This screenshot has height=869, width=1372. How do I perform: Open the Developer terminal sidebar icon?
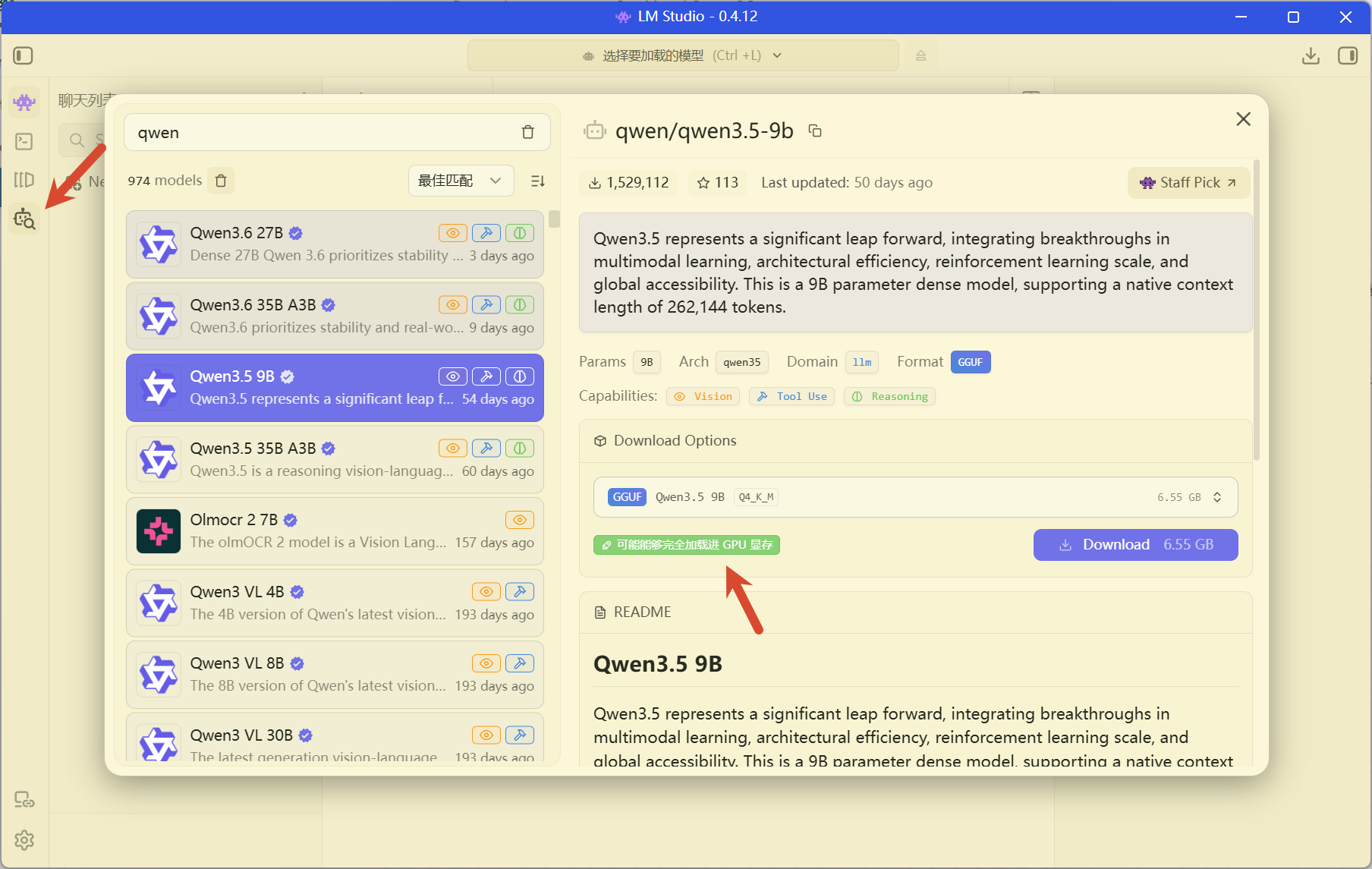point(24,141)
